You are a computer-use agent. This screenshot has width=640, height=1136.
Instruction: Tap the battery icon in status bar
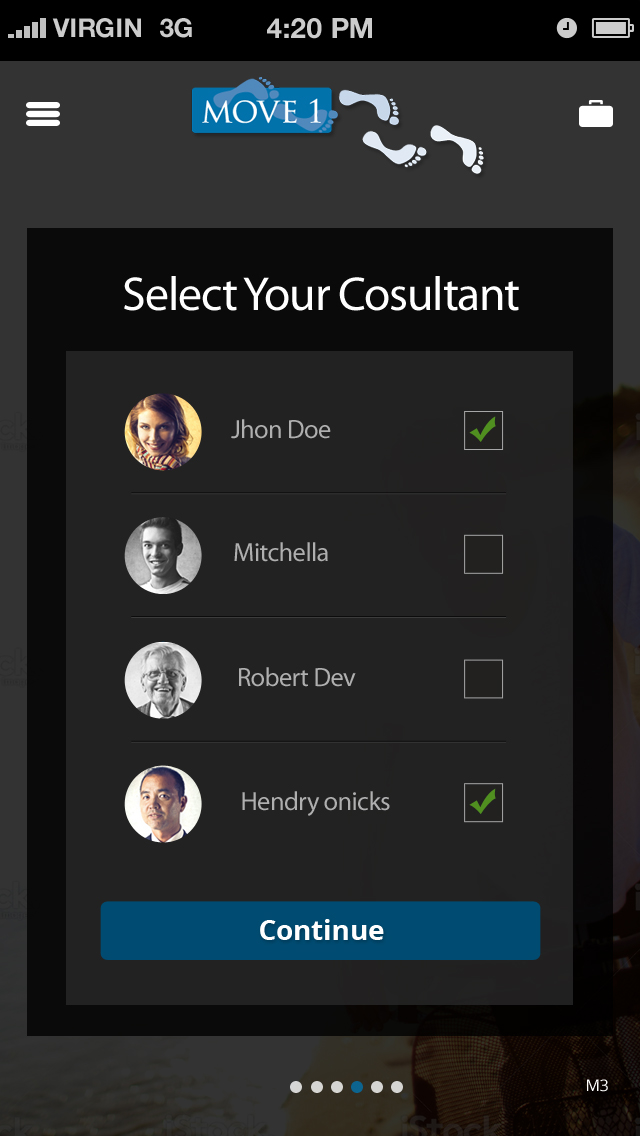pos(611,29)
